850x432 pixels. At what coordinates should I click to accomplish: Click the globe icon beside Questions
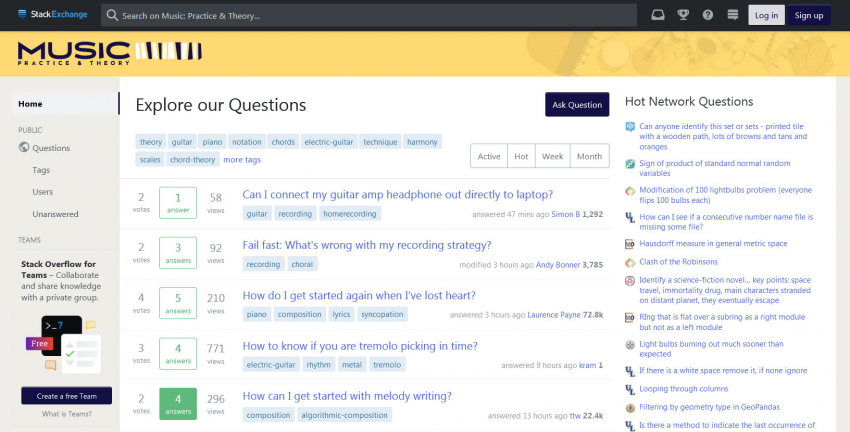pyautogui.click(x=24, y=147)
